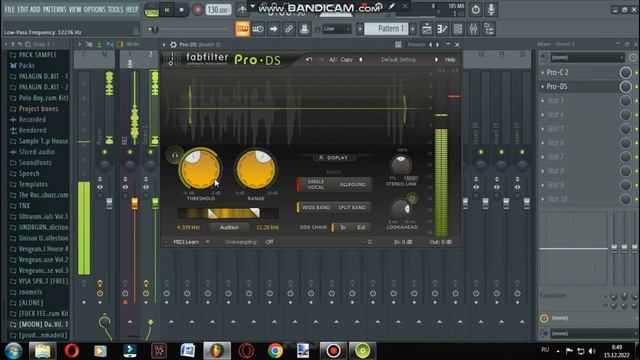
Task: Click the microphone icon at top right
Action: [x=491, y=9]
